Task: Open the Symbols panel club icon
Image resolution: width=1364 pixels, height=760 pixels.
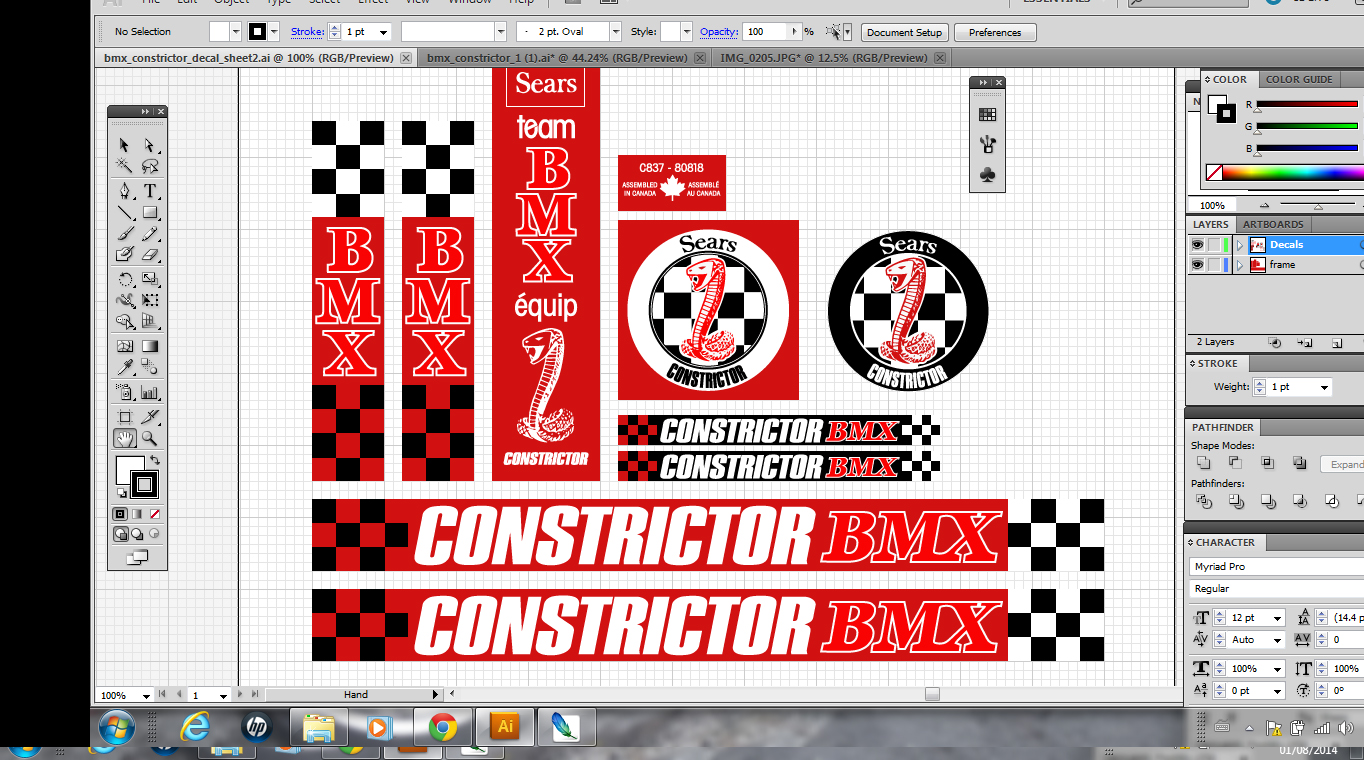Action: [987, 175]
